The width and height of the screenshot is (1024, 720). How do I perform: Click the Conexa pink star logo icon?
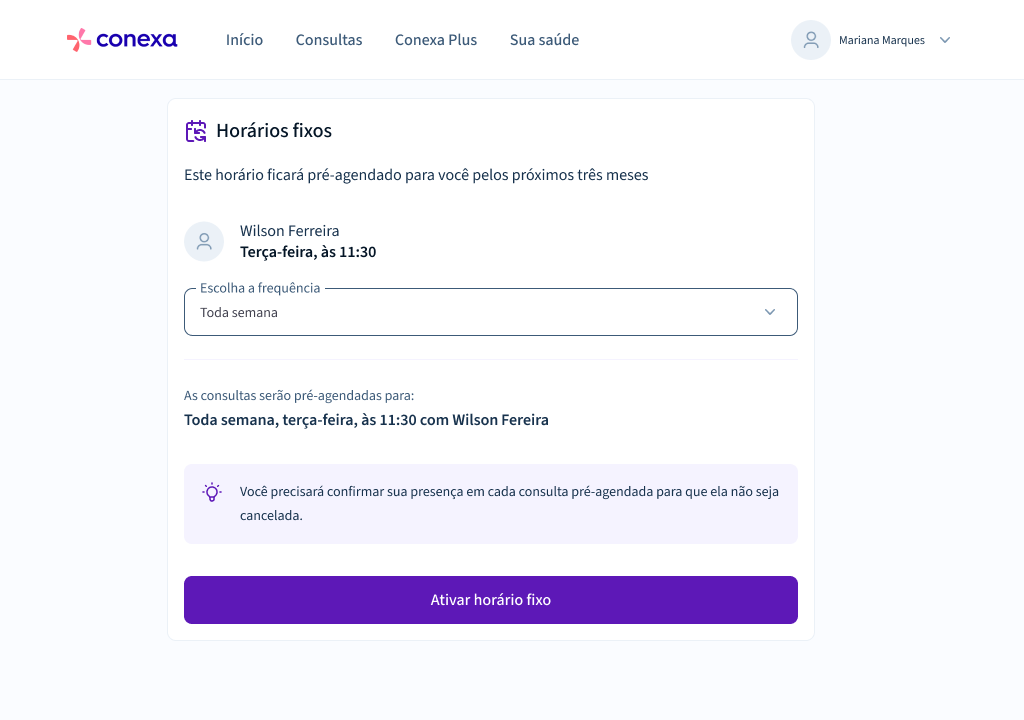click(78, 40)
